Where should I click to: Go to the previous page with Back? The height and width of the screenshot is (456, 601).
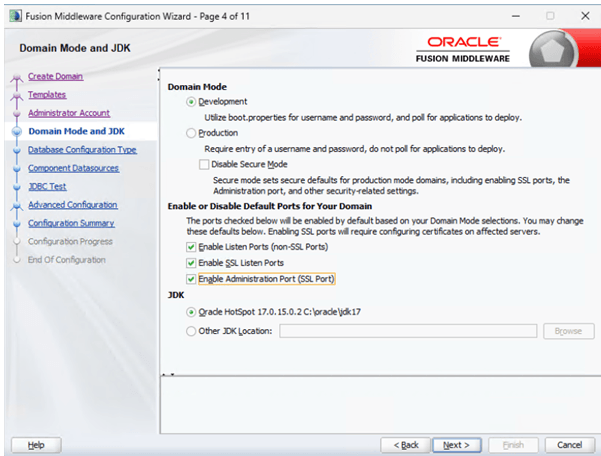click(x=406, y=445)
